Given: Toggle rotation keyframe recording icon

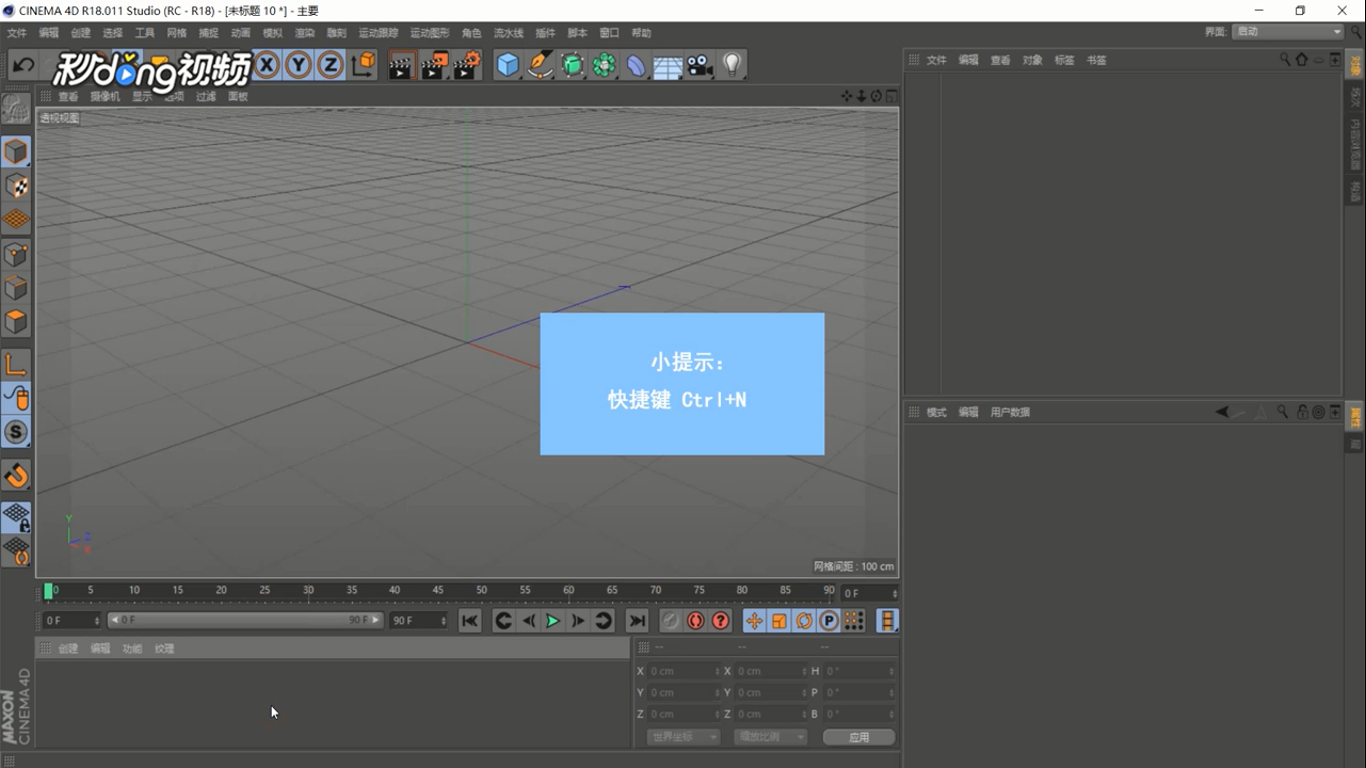Looking at the screenshot, I should 804,621.
